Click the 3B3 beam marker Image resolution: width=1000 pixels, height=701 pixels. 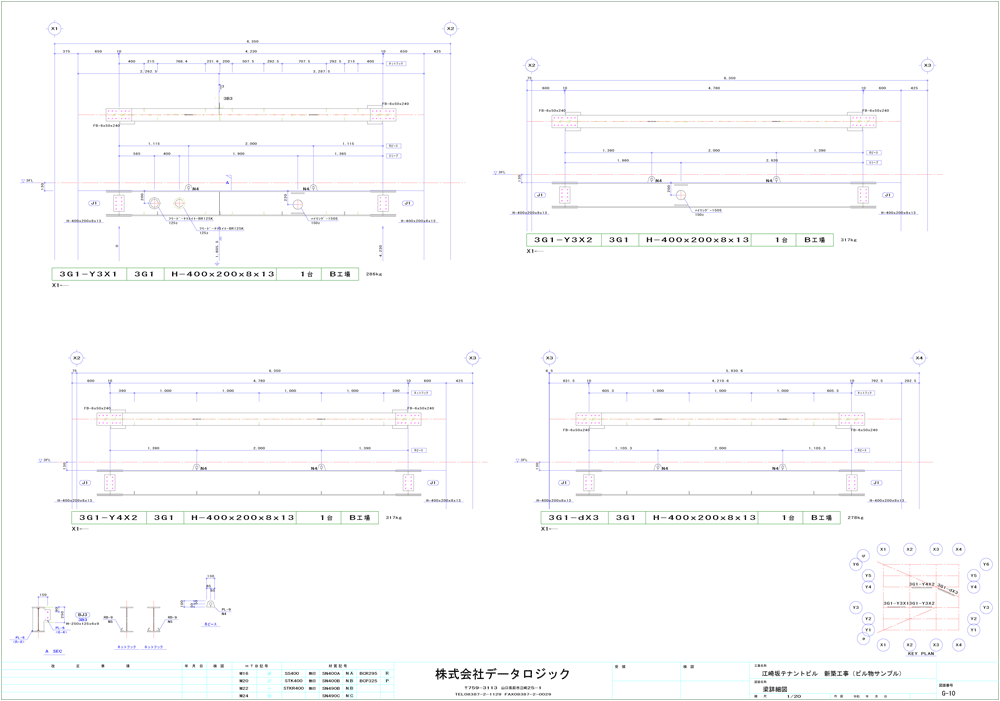[x=228, y=98]
